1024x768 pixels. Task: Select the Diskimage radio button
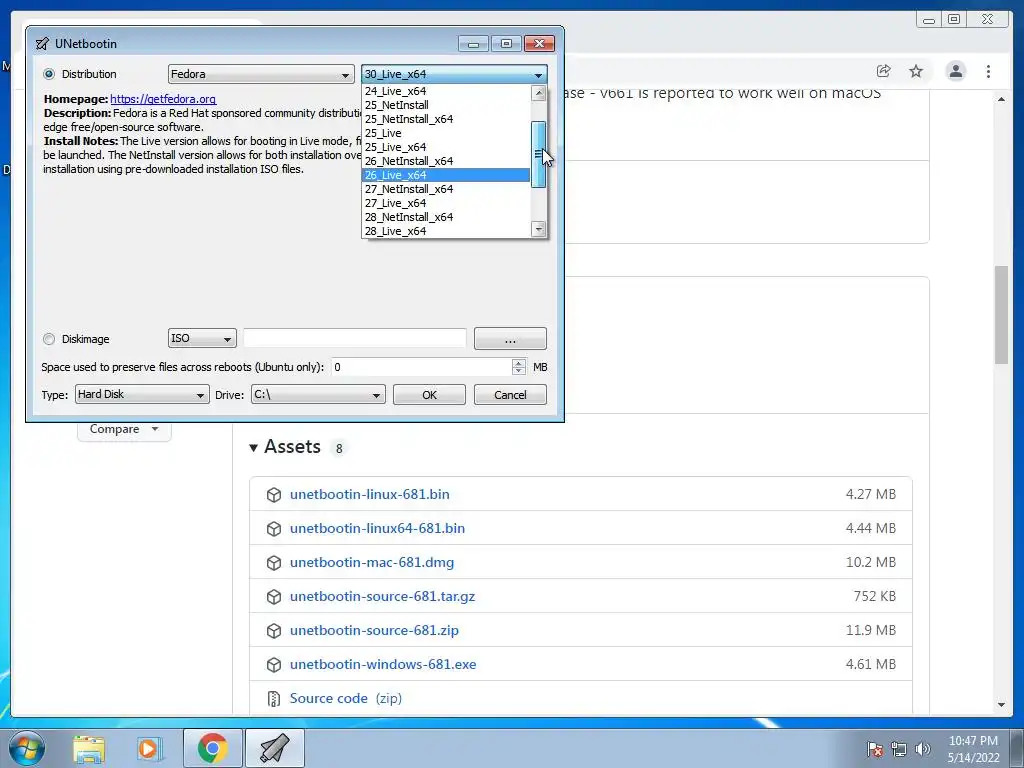[x=49, y=339]
